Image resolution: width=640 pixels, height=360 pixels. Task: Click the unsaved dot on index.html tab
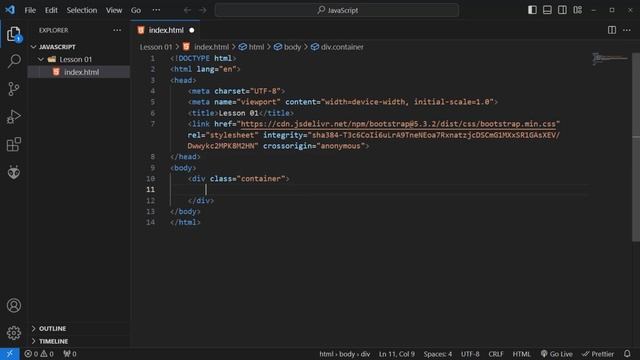tap(191, 30)
